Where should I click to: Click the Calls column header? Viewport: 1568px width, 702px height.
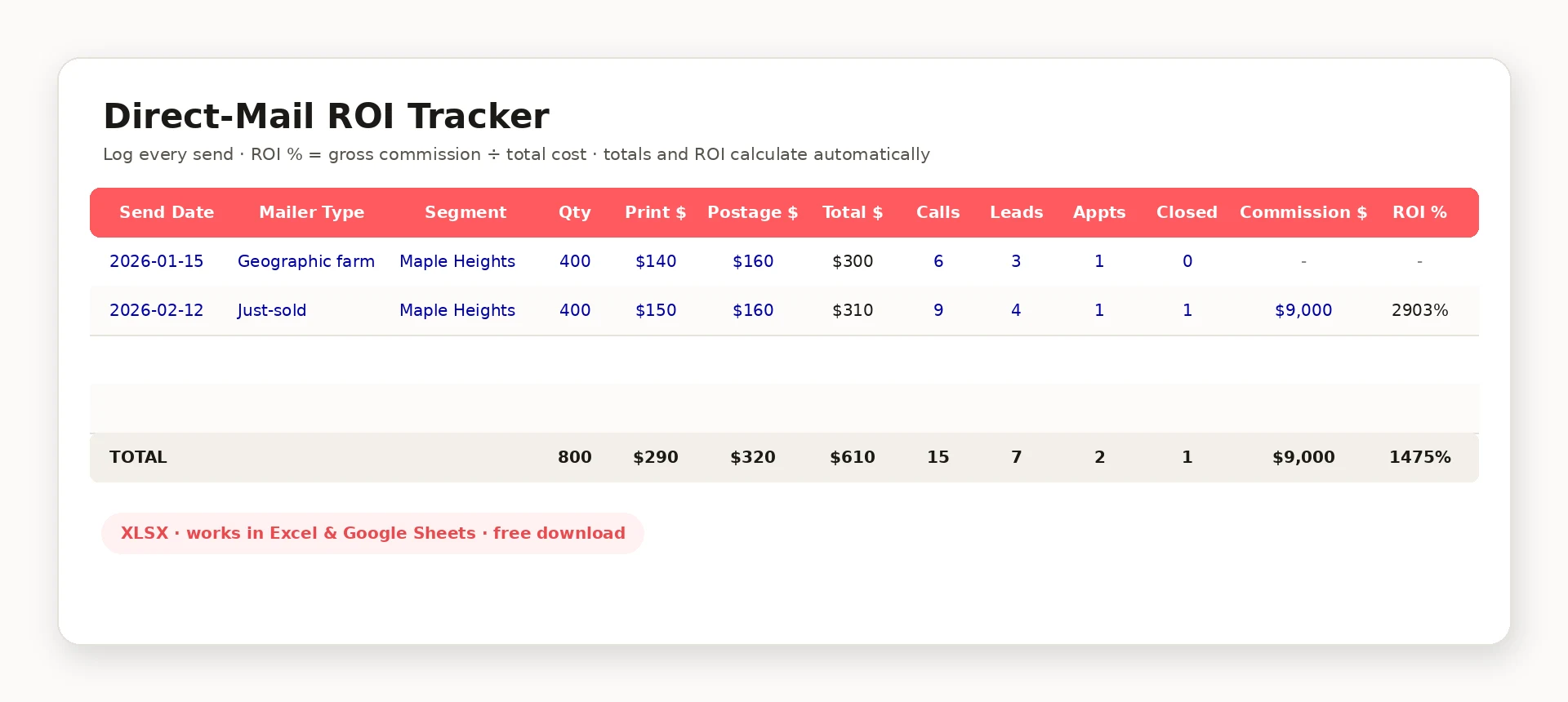[x=938, y=212]
